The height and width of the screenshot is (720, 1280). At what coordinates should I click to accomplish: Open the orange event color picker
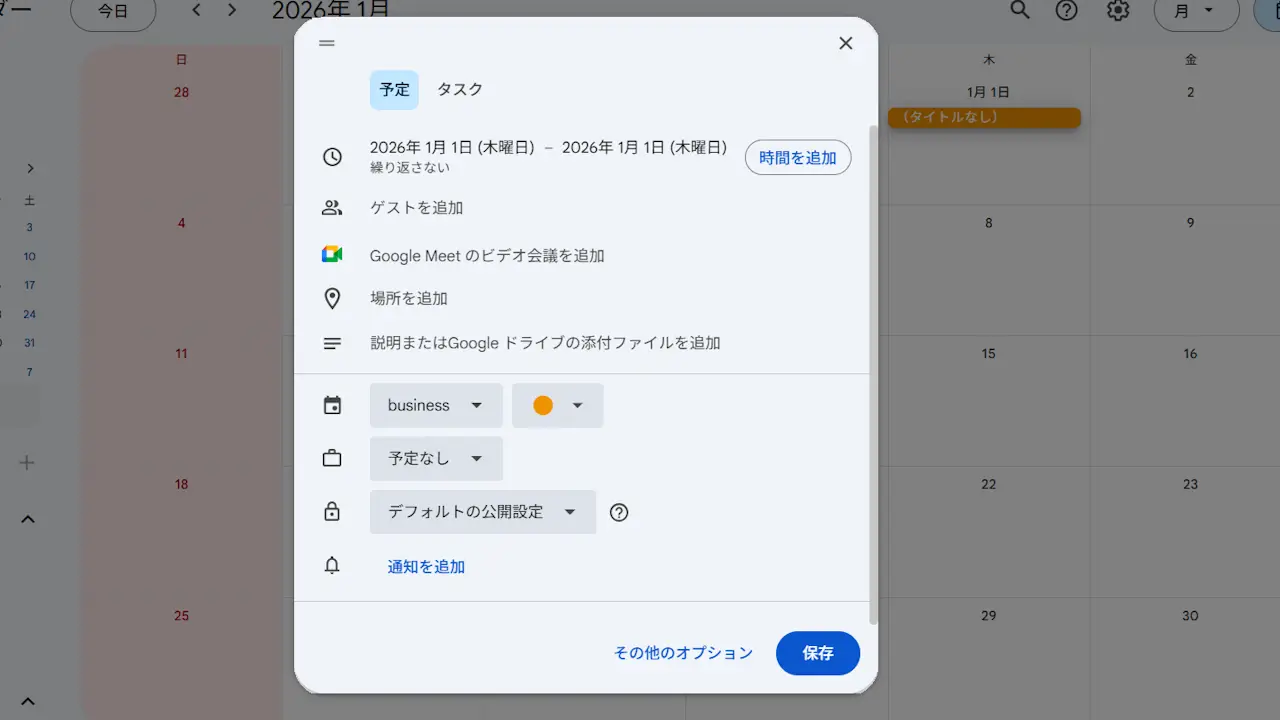557,405
